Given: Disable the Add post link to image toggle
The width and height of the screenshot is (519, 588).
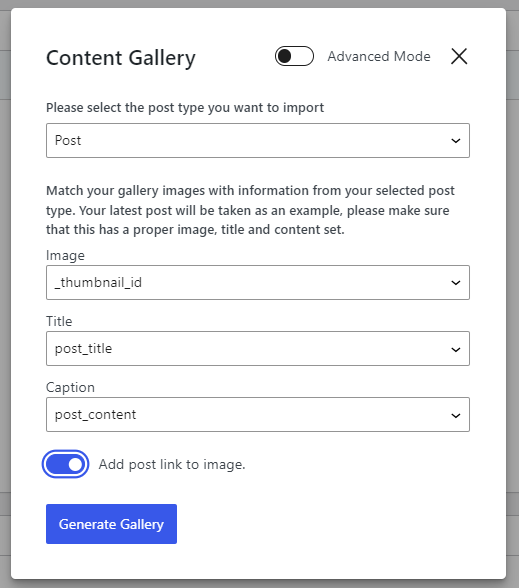Looking at the screenshot, I should (x=66, y=464).
